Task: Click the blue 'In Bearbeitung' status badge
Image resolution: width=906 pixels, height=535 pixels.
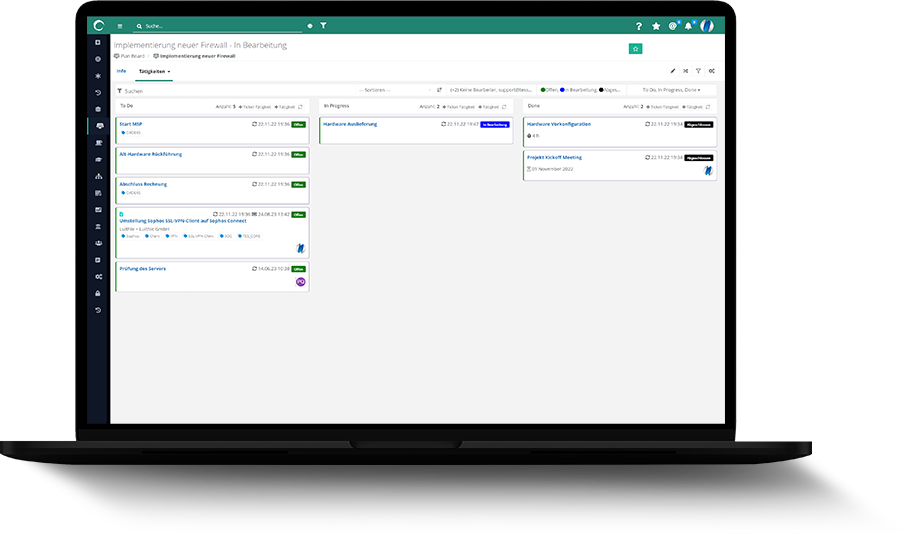Action: (x=495, y=125)
